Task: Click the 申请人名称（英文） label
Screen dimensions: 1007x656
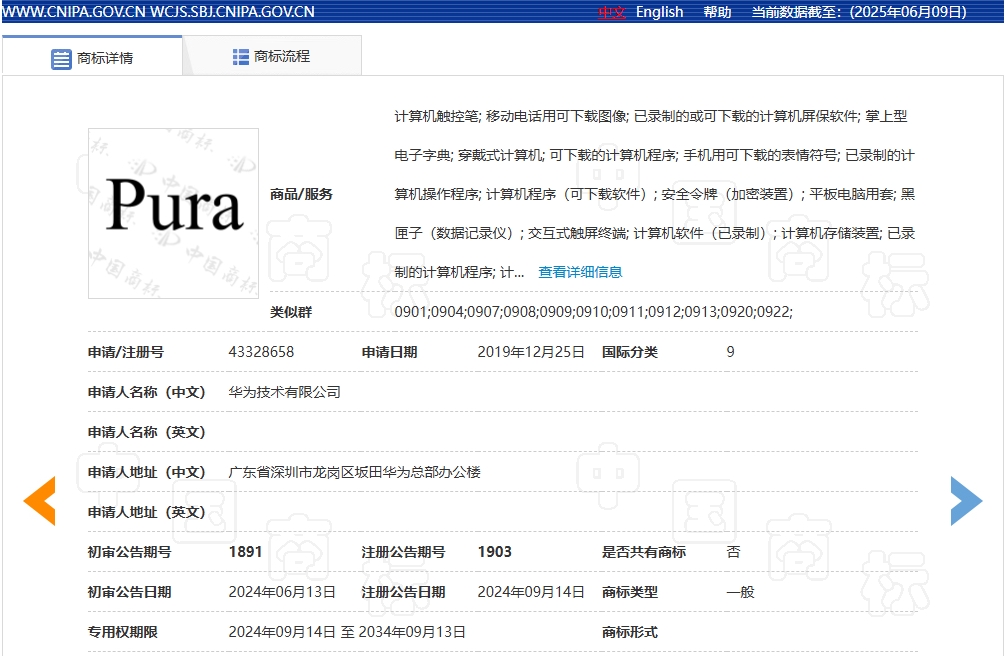Action: tap(146, 432)
